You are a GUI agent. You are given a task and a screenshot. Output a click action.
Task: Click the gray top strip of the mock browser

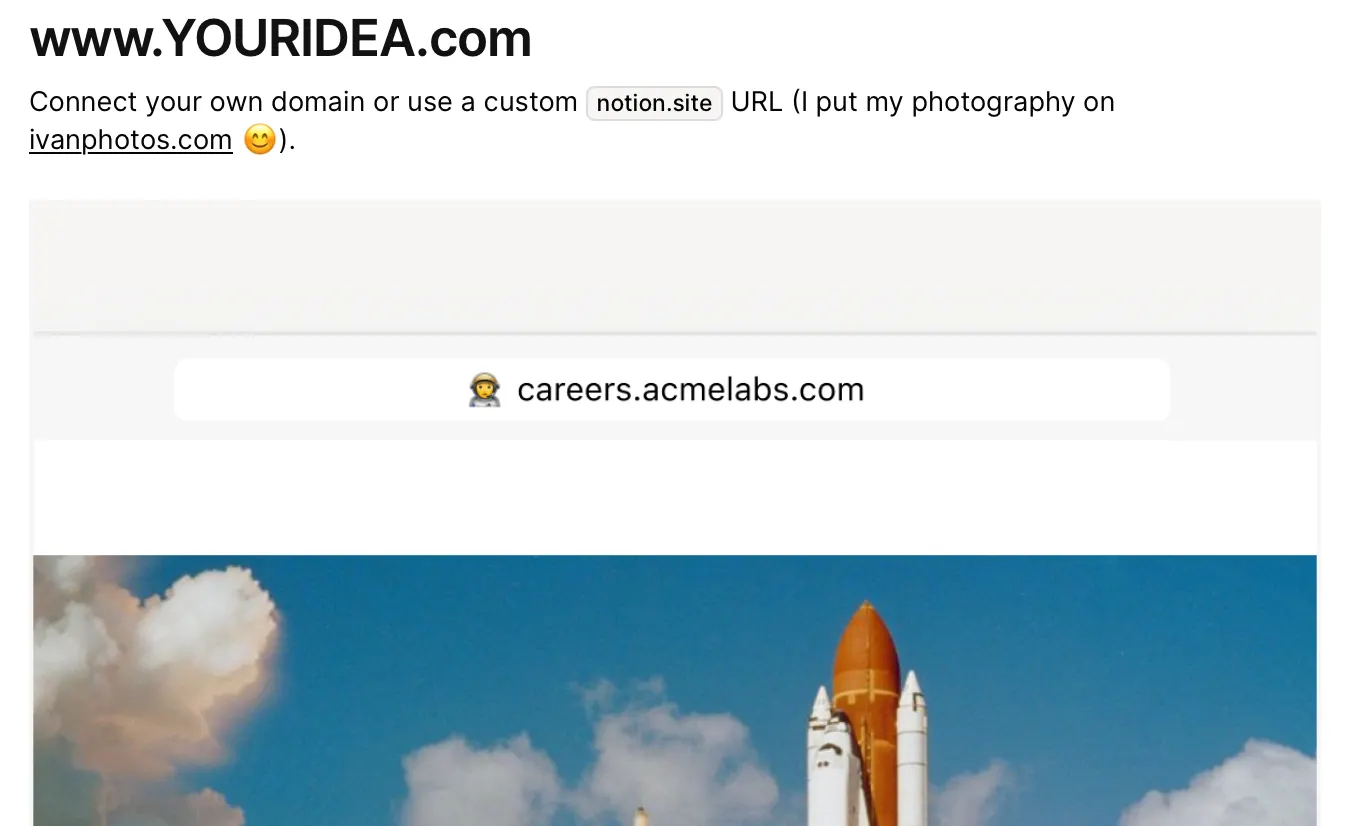[675, 266]
